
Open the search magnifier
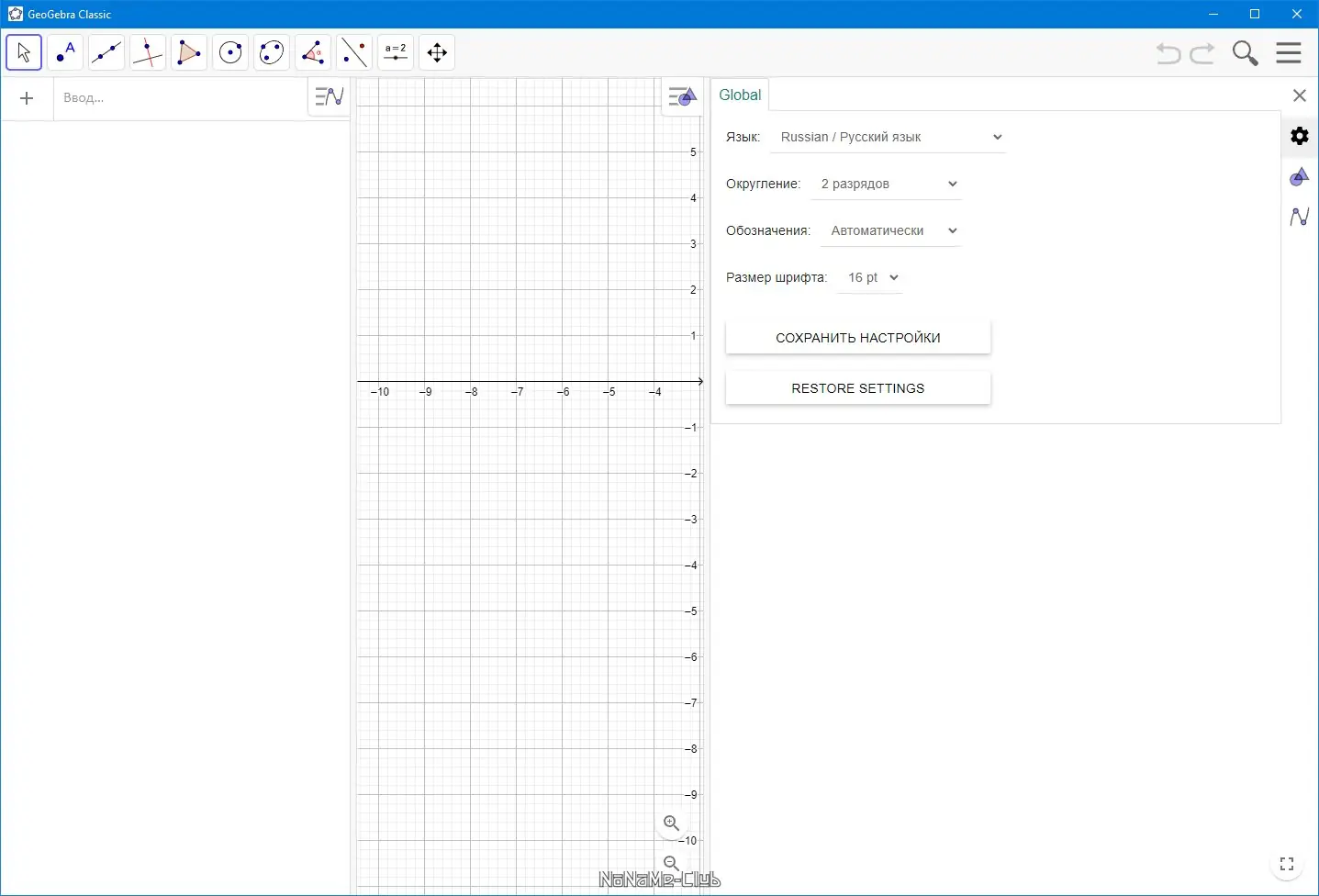(1246, 53)
